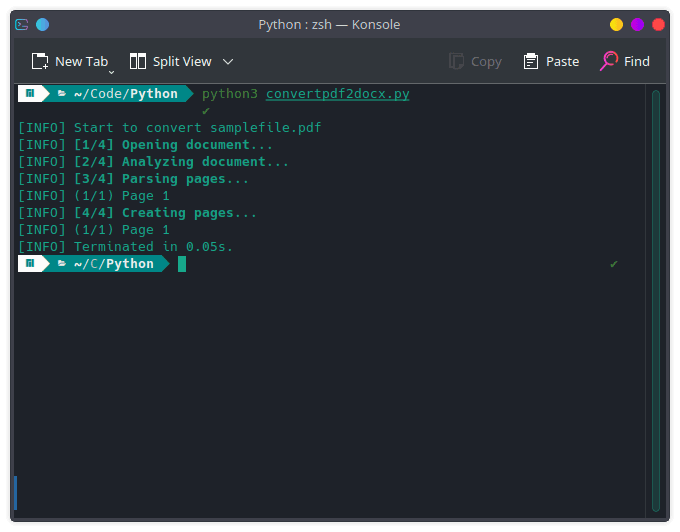This screenshot has height=532, width=680.
Task: Click the window title "Python : zsh — Konsole"
Action: [x=329, y=25]
